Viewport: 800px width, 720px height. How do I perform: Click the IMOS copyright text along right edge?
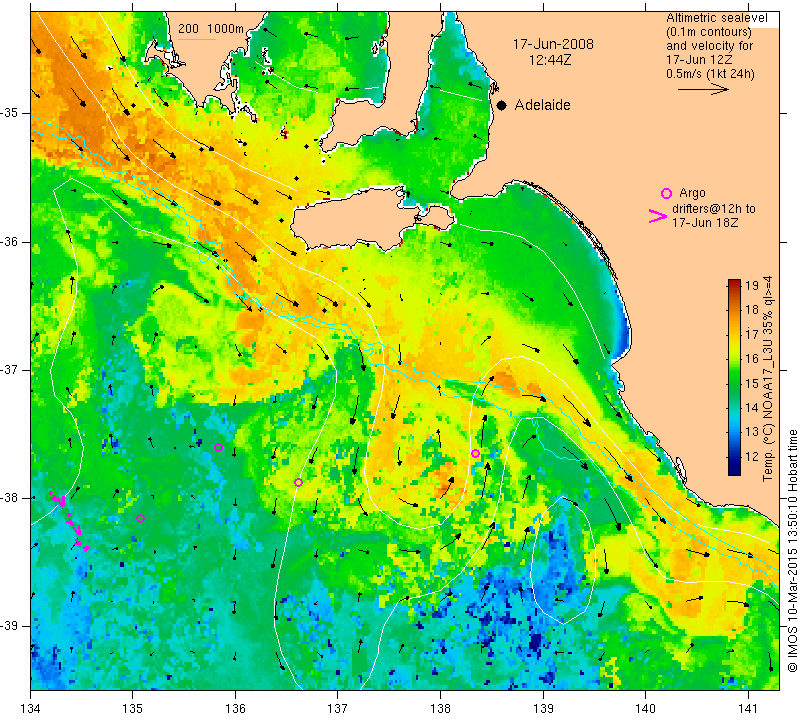[x=792, y=550]
